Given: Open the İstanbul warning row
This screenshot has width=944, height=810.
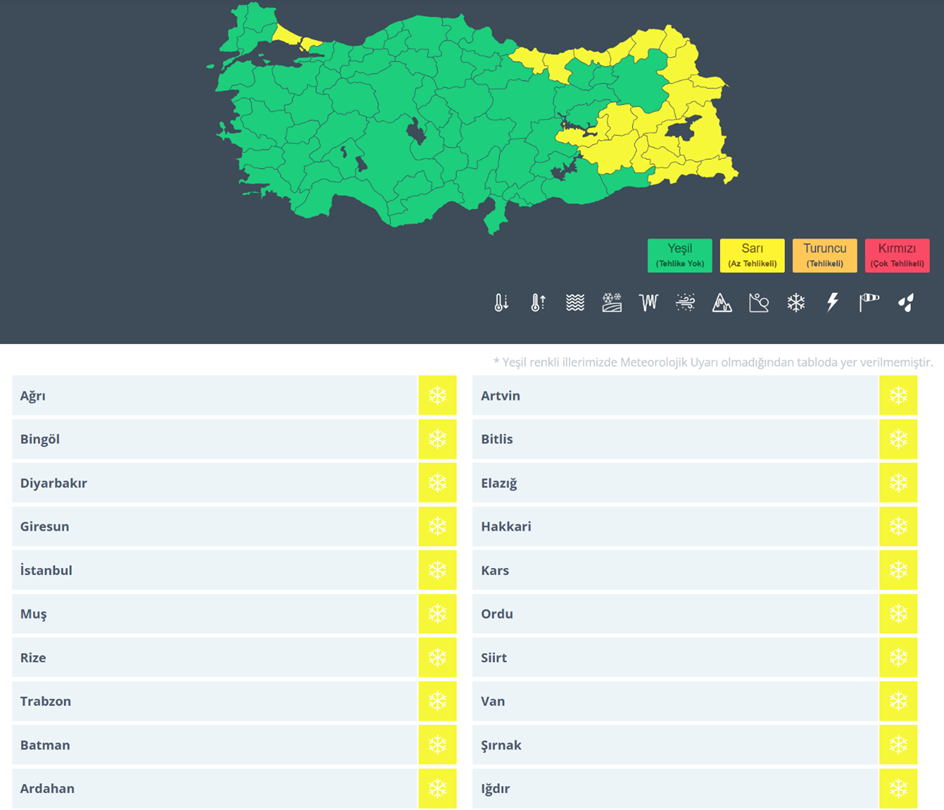Looking at the screenshot, I should pyautogui.click(x=215, y=570).
